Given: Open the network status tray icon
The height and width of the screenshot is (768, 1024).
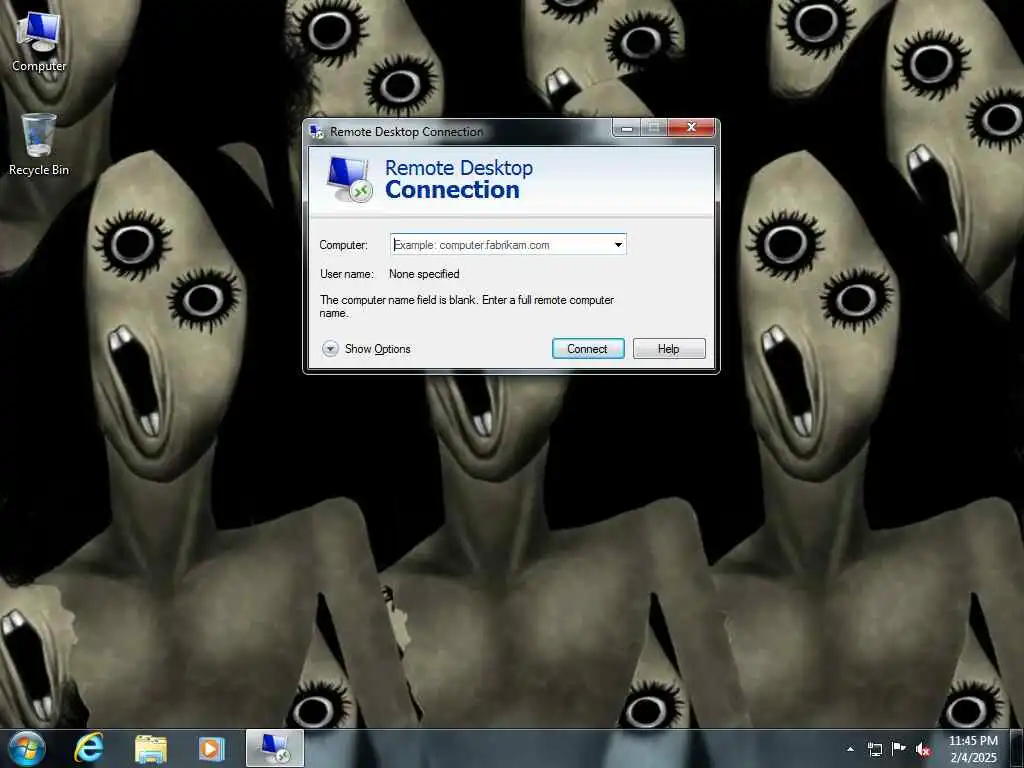Looking at the screenshot, I should (x=874, y=749).
